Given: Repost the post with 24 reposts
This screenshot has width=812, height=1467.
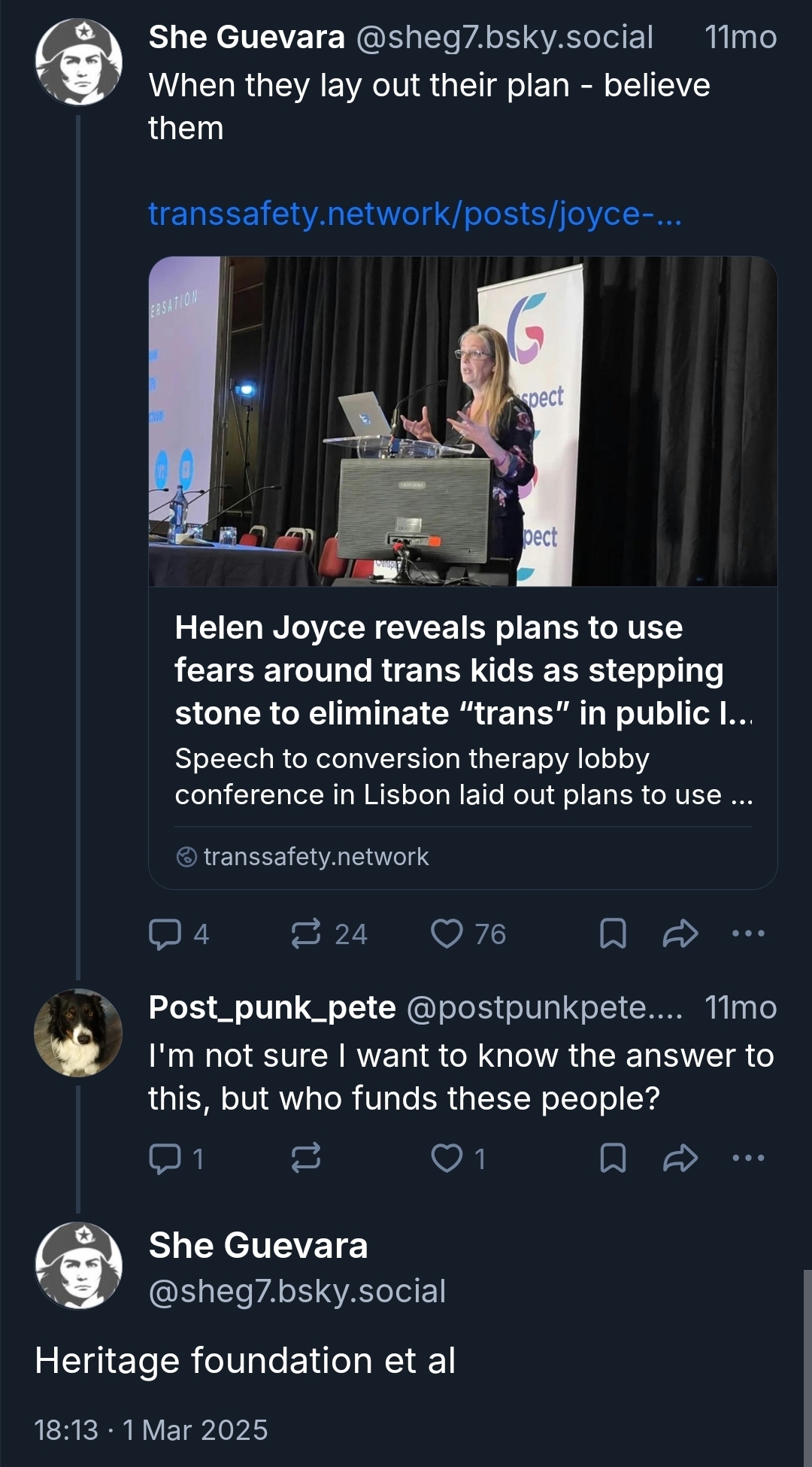Looking at the screenshot, I should 306,934.
